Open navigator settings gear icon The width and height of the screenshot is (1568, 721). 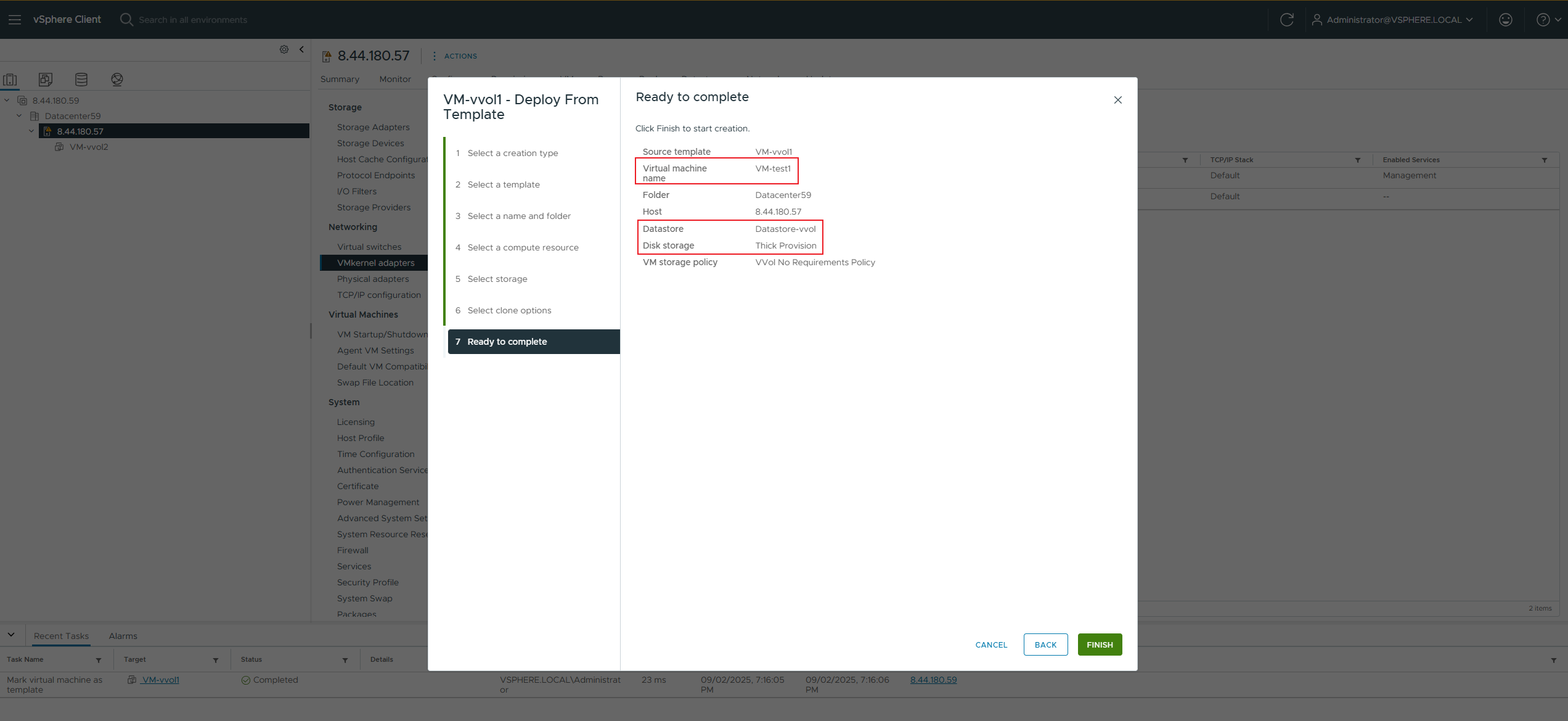point(284,49)
